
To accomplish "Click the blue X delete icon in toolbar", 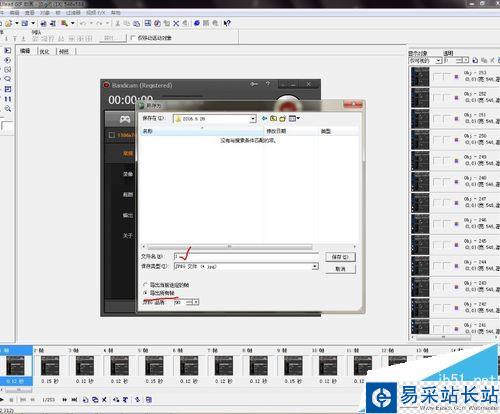I will pyautogui.click(x=176, y=23).
